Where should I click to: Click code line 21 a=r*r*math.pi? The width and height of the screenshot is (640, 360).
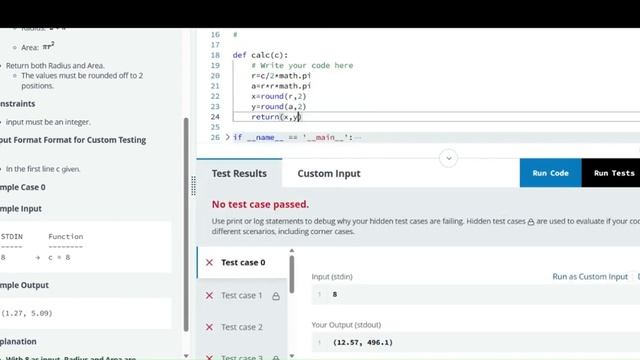pyautogui.click(x=281, y=86)
